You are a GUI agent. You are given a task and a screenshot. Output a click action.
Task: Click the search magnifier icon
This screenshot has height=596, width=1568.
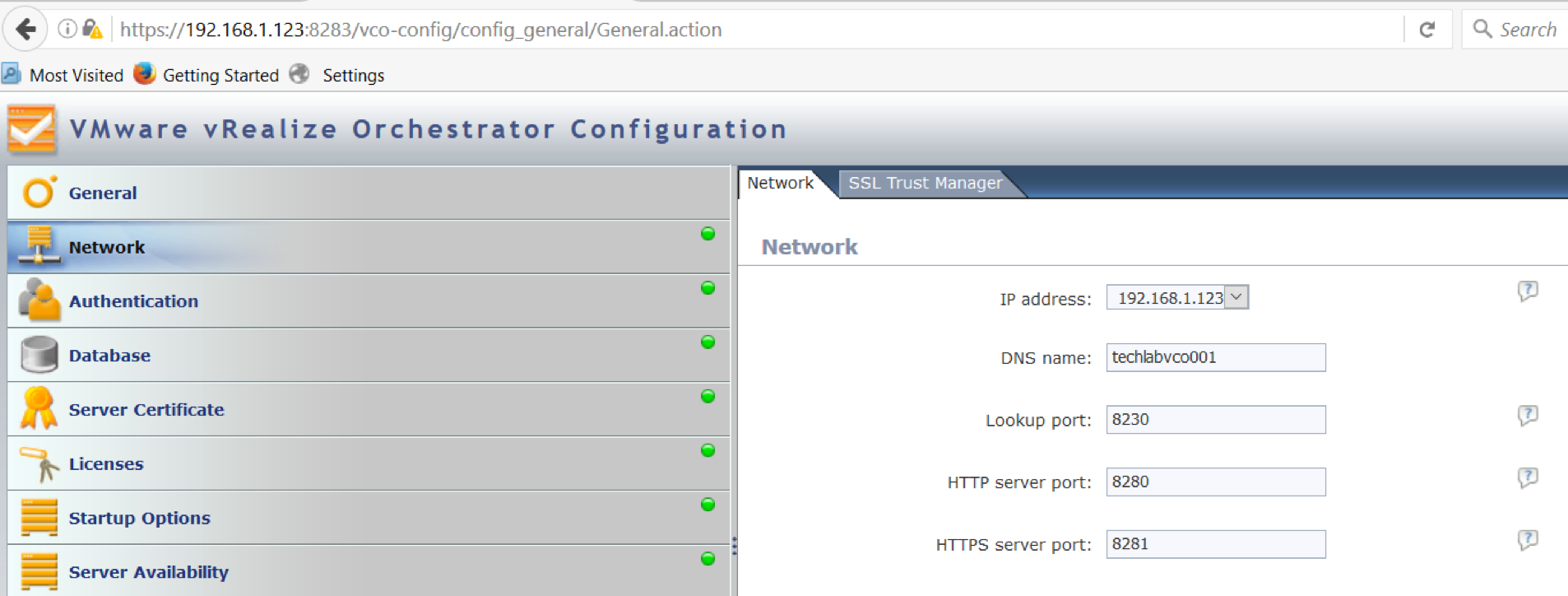(1482, 29)
